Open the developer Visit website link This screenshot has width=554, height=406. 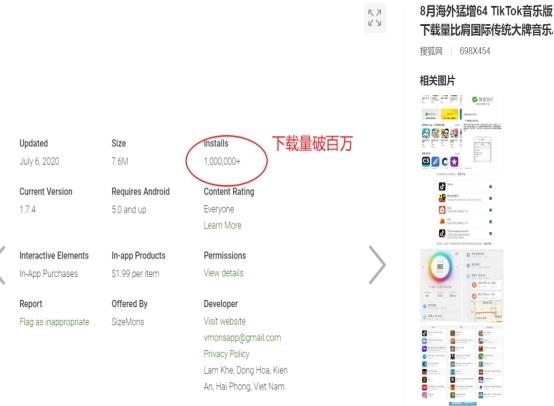click(x=224, y=322)
